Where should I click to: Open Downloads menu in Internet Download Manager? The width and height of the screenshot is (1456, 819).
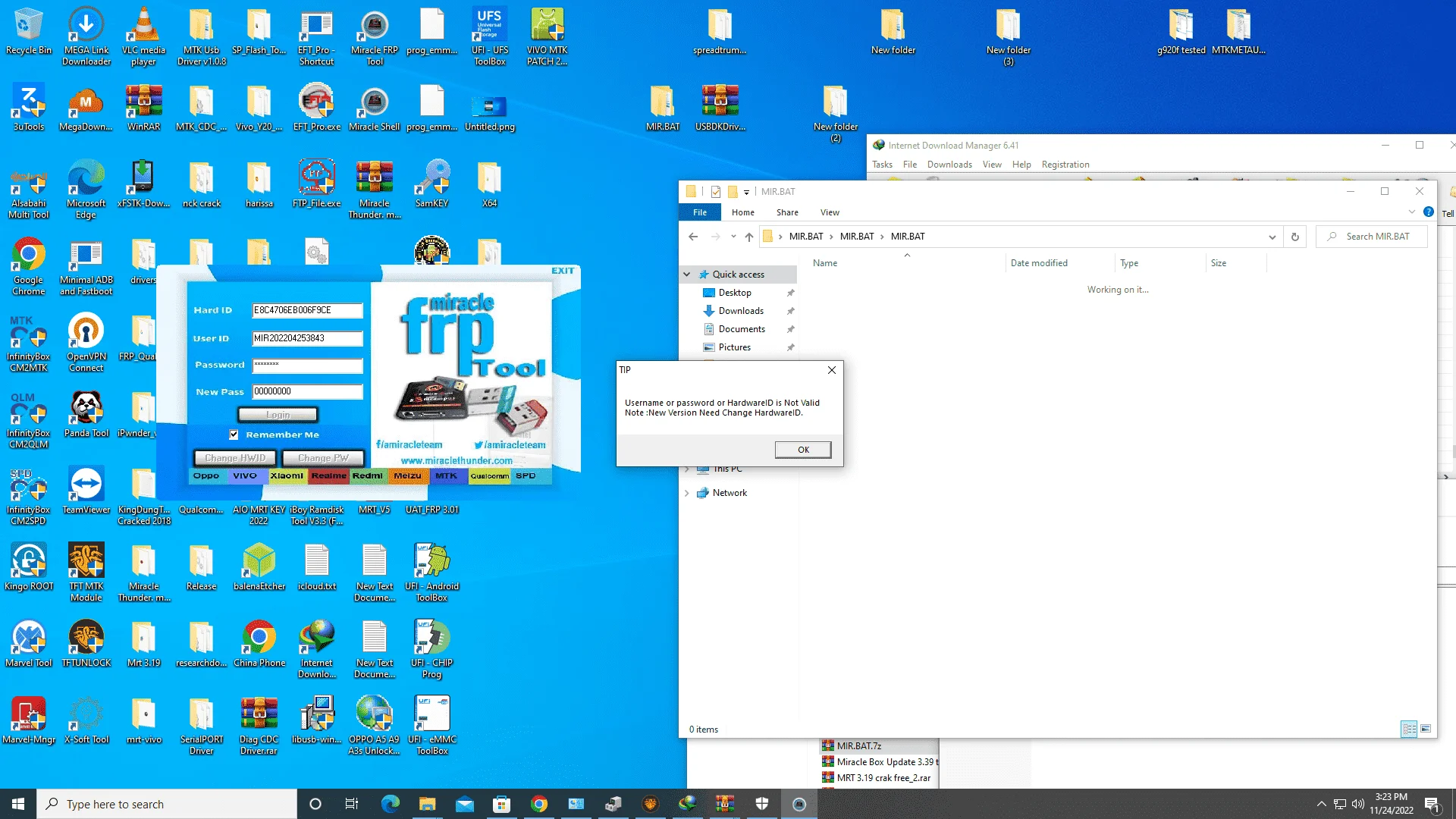[x=949, y=165]
